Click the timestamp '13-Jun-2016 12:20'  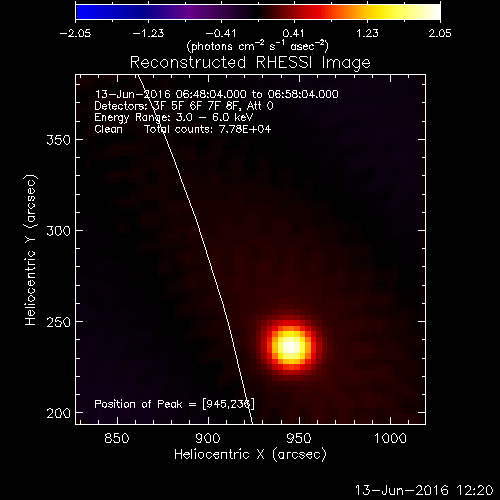[424, 490]
